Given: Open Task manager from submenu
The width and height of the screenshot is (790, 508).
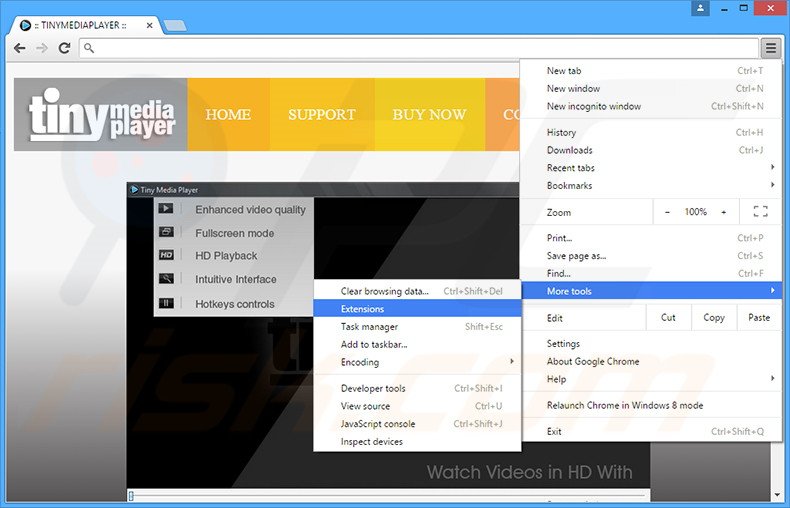Looking at the screenshot, I should (x=417, y=326).
